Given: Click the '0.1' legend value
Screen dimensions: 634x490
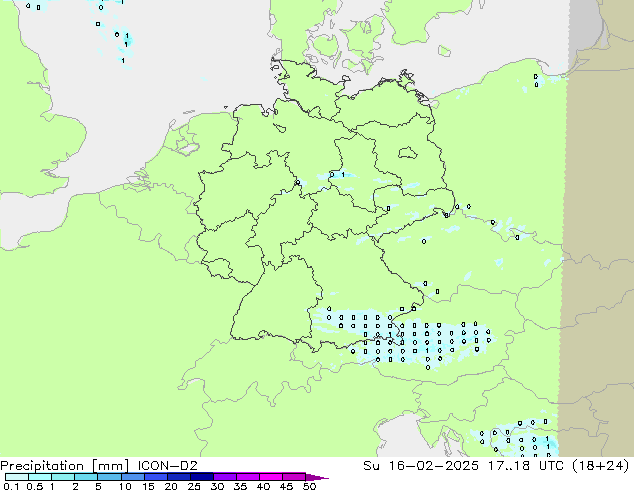Looking at the screenshot, I should 10,486.
